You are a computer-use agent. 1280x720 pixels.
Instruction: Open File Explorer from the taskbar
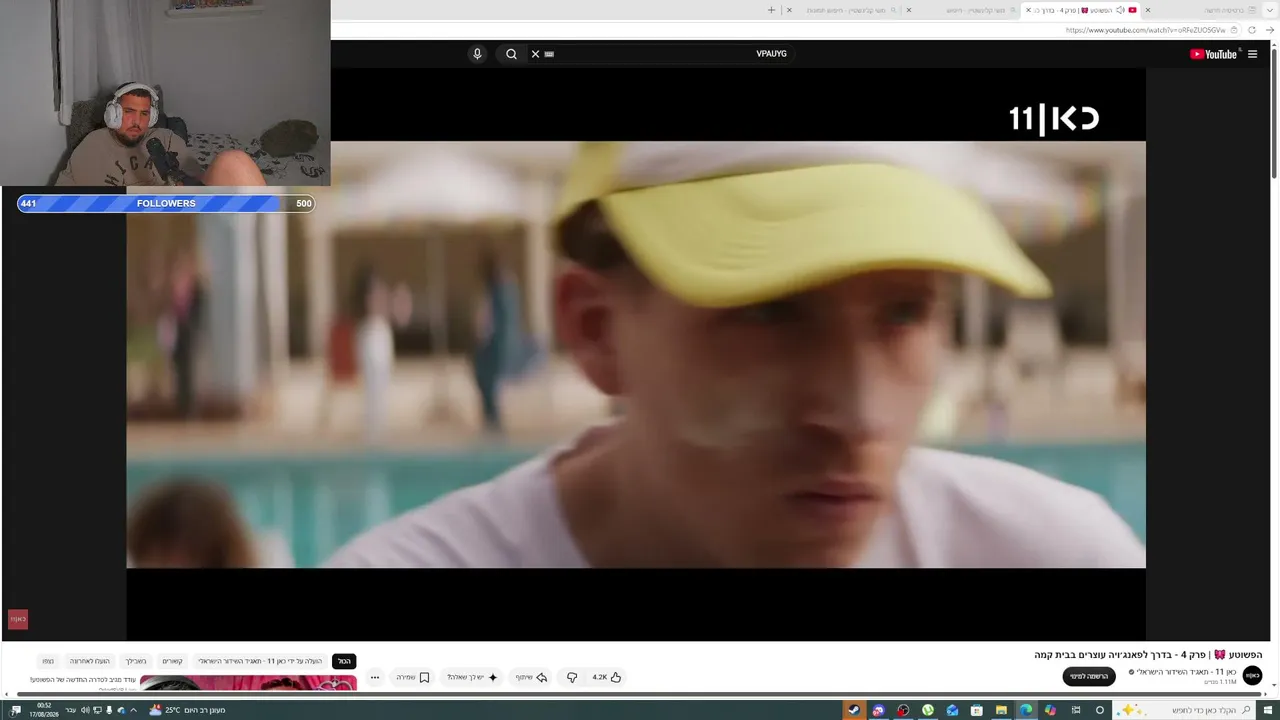pos(1001,710)
